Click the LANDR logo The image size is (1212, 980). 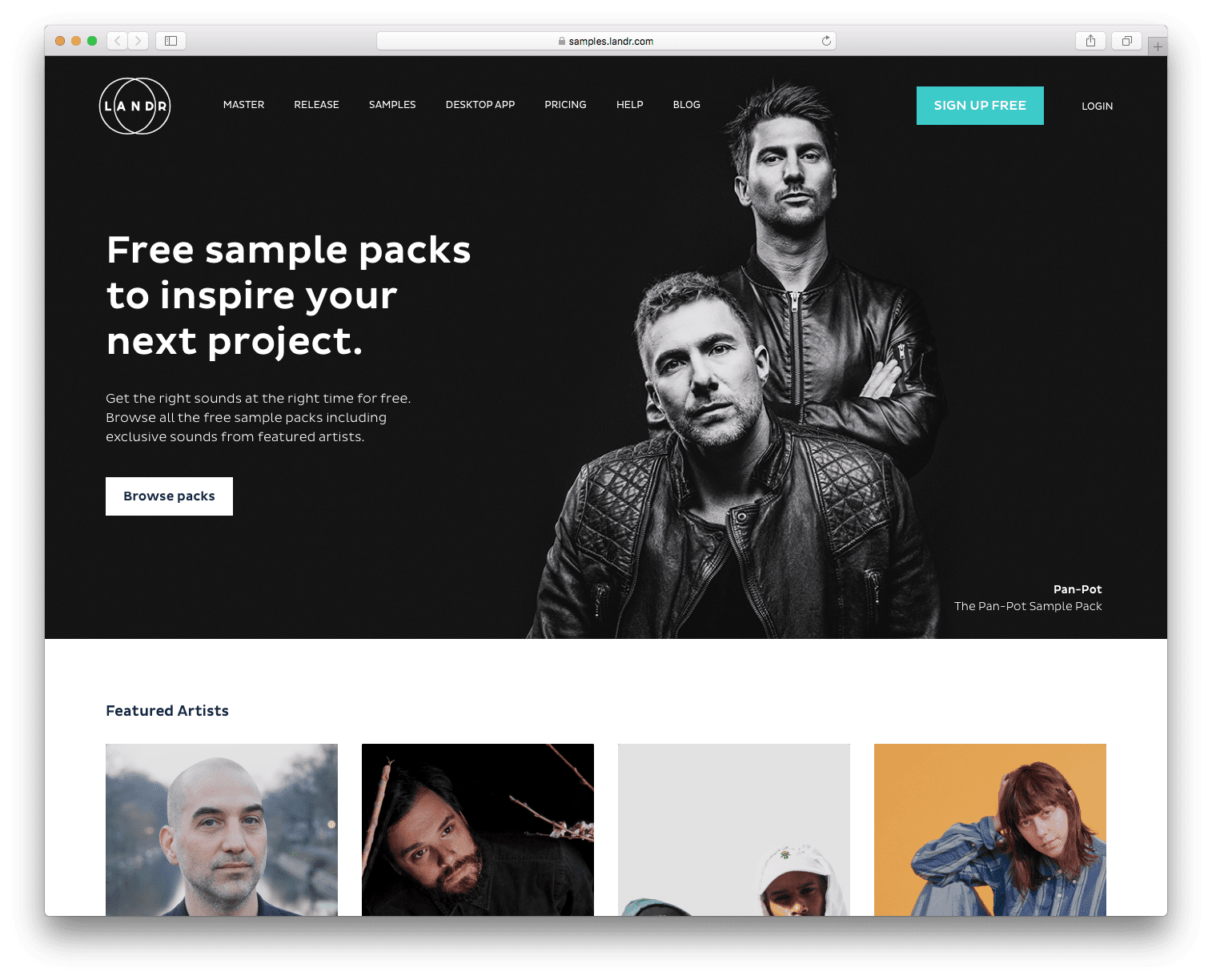134,106
